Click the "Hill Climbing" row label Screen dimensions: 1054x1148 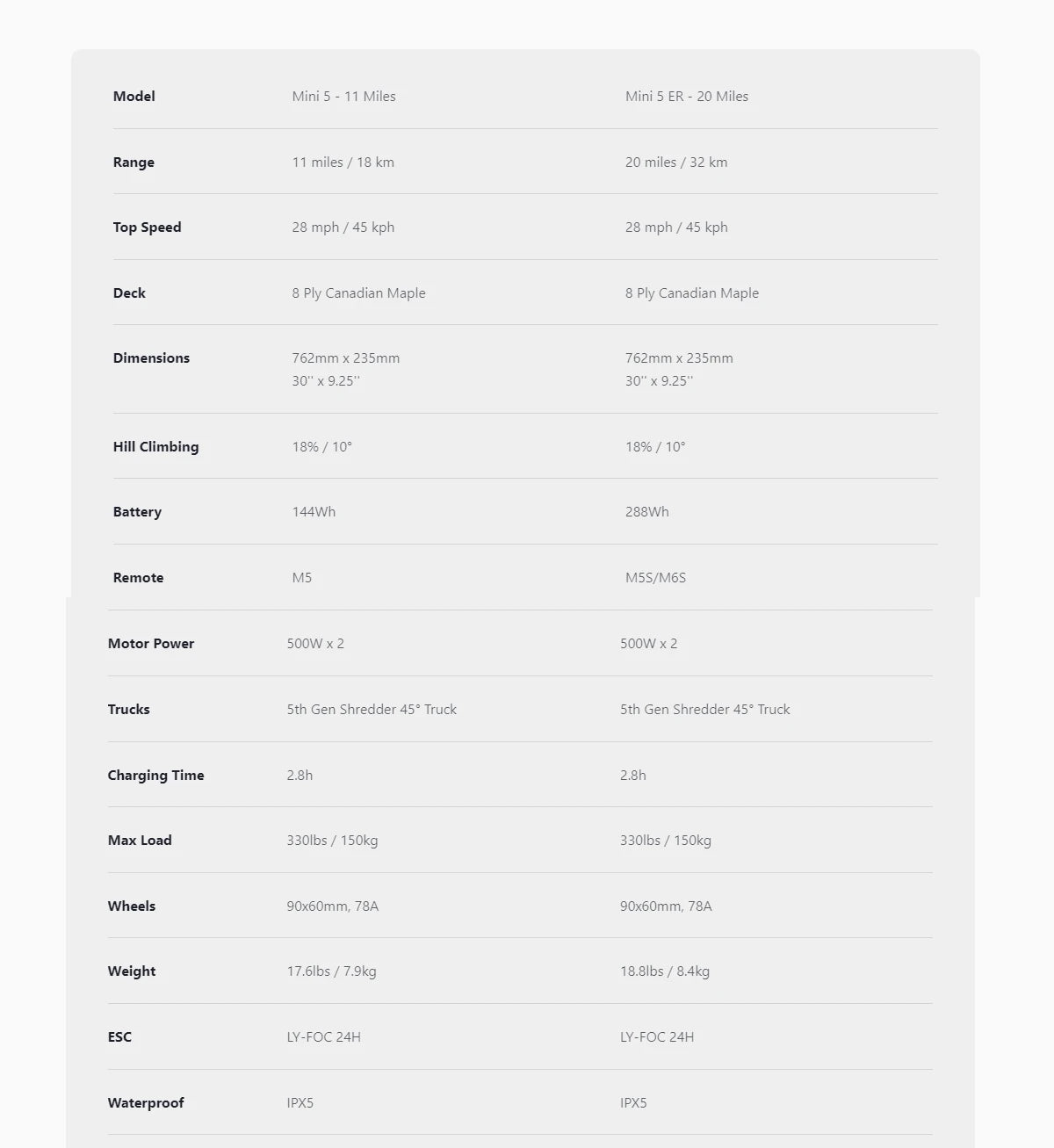pos(155,447)
